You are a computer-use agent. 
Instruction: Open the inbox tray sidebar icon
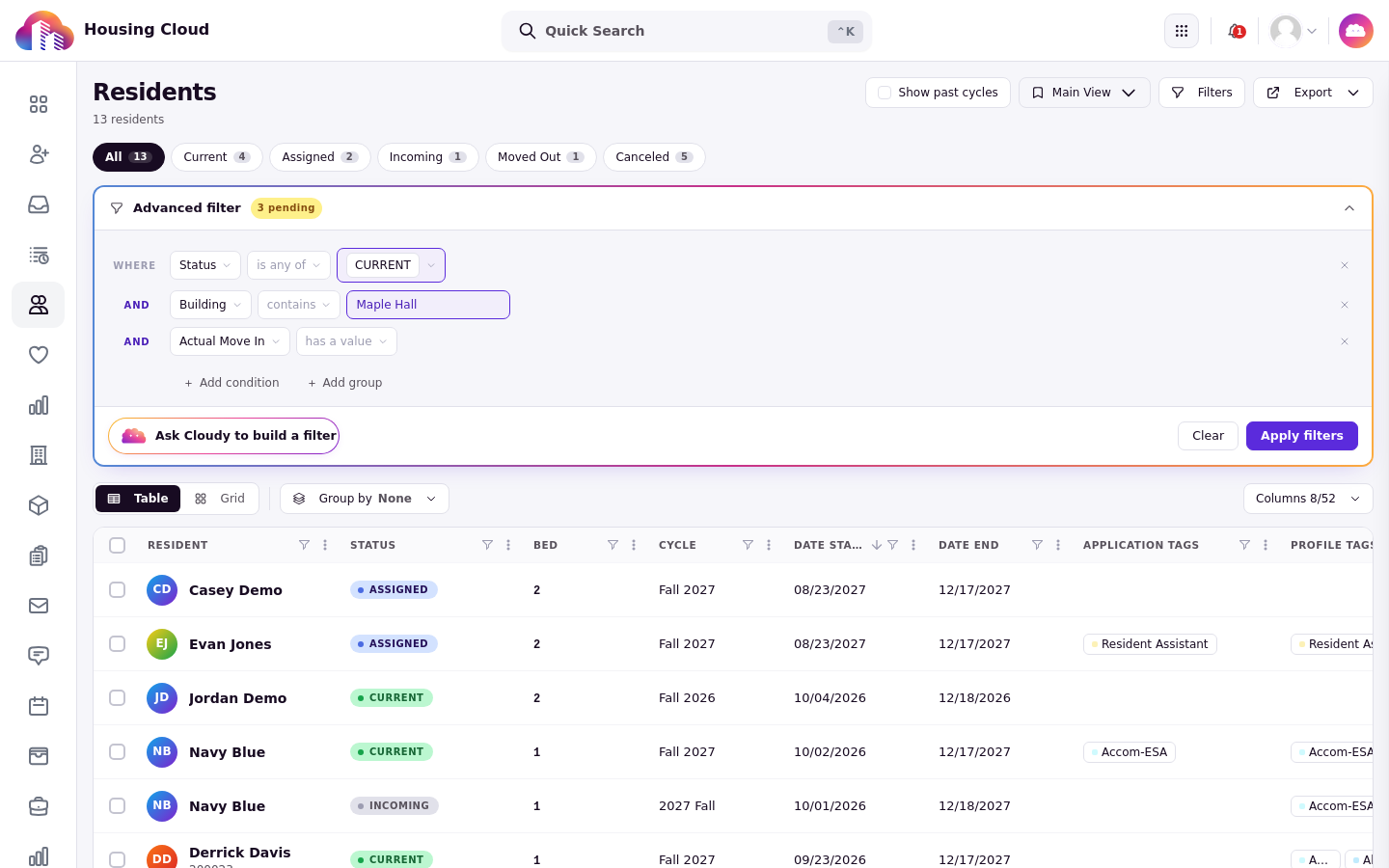point(39,204)
